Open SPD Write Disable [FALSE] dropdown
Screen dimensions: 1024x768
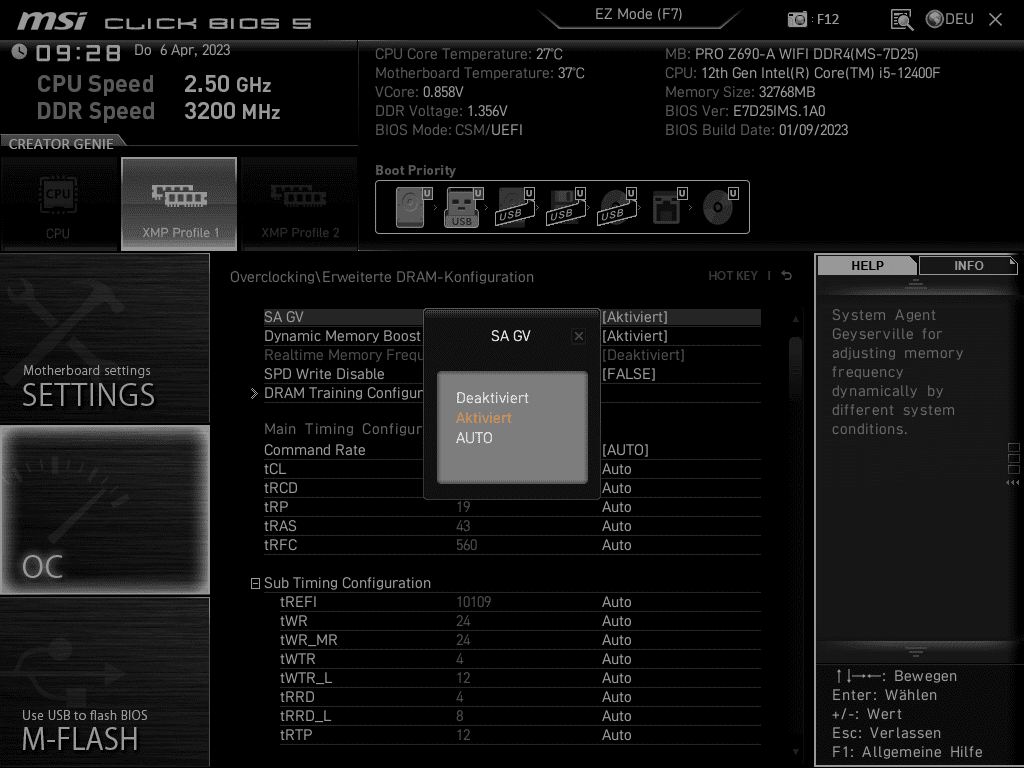pyautogui.click(x=628, y=374)
